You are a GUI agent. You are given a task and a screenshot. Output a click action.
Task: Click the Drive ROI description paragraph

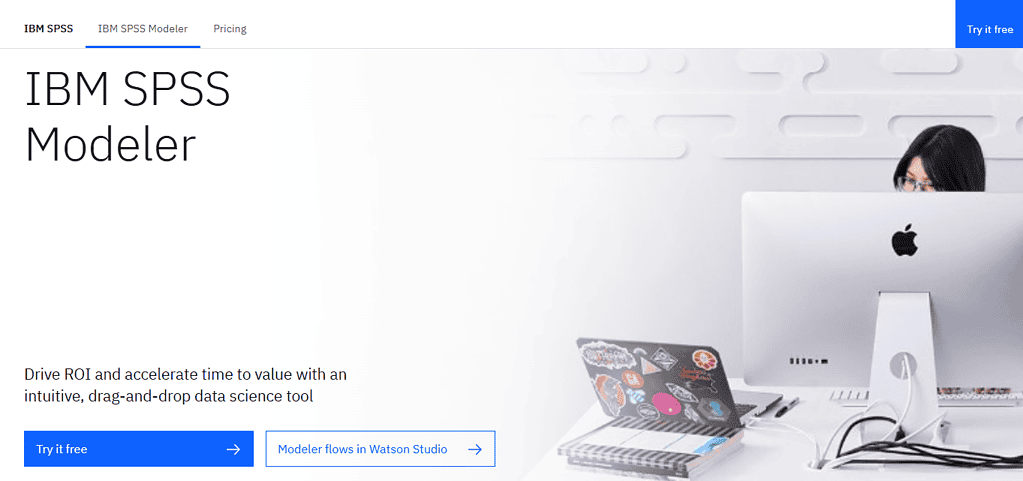(x=185, y=385)
